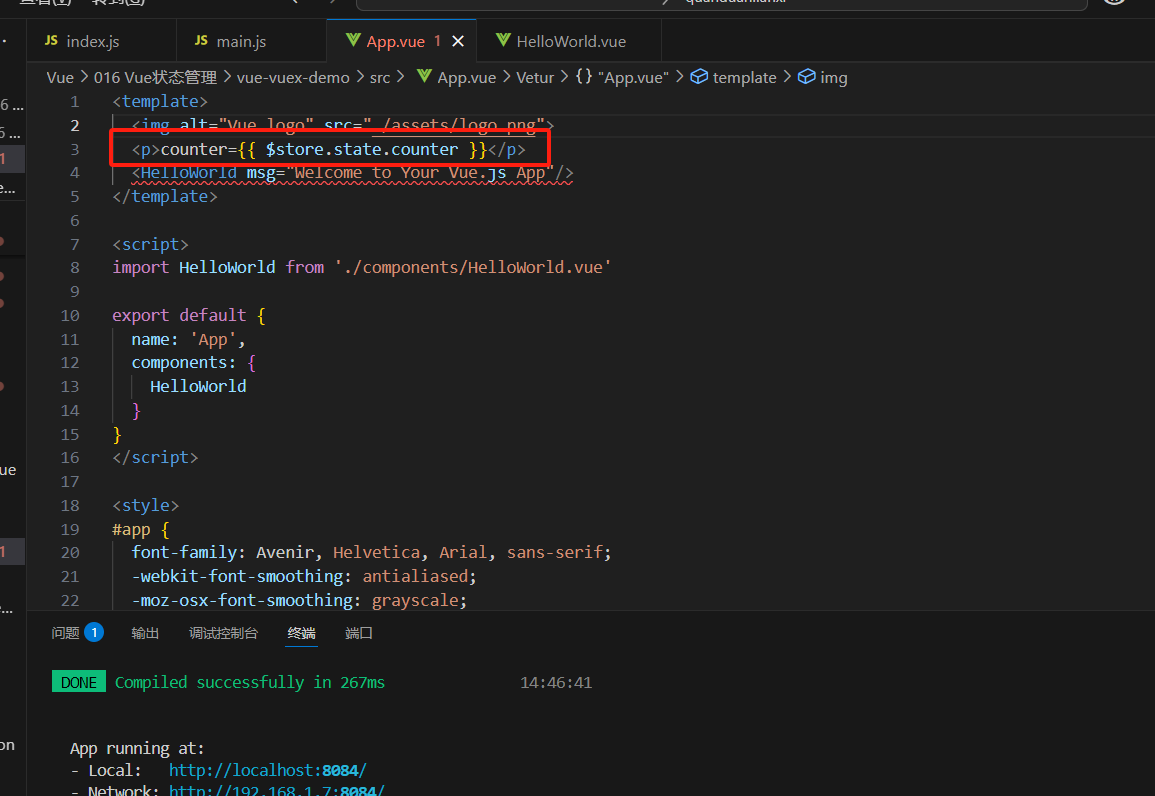Click the Vue icon on App.vue tab
The image size is (1155, 796).
(x=353, y=40)
